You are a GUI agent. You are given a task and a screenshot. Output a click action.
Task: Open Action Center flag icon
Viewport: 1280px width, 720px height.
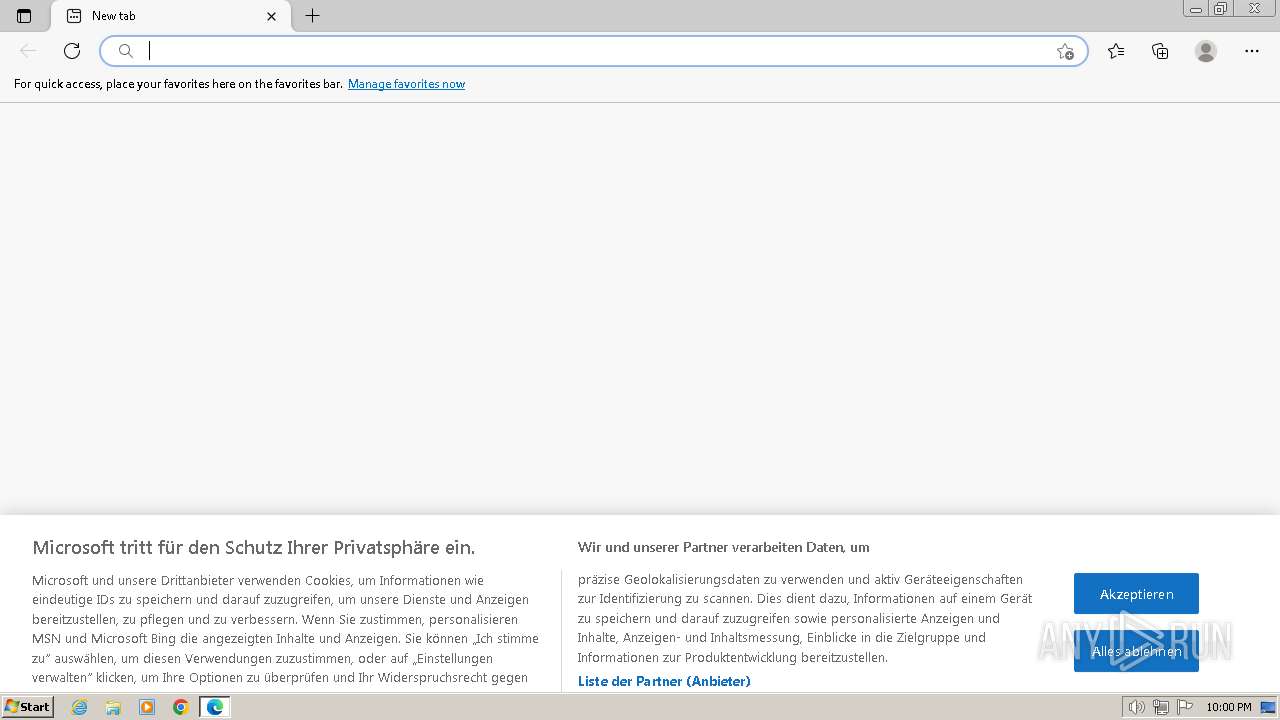(1185, 707)
